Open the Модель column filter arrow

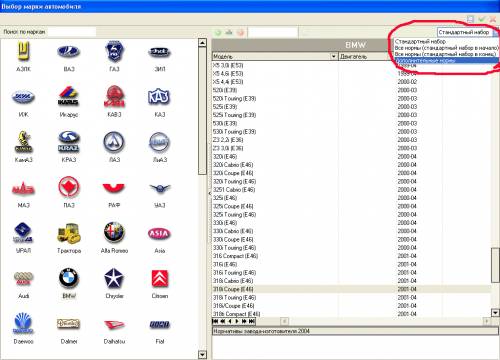click(x=334, y=56)
